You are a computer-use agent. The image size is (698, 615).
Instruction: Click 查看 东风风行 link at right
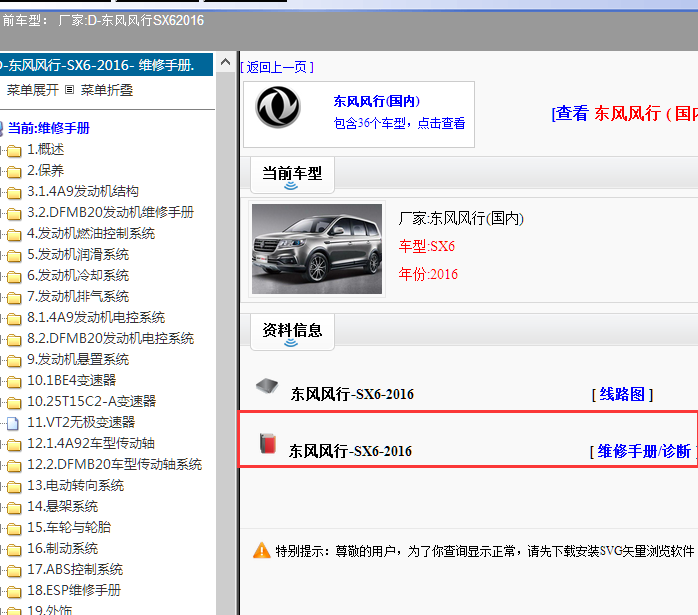click(x=625, y=113)
